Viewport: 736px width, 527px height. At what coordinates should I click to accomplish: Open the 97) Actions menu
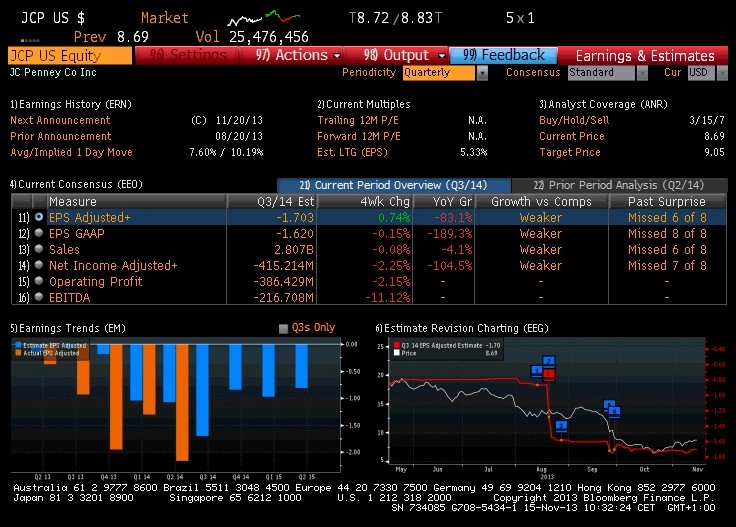(x=291, y=55)
